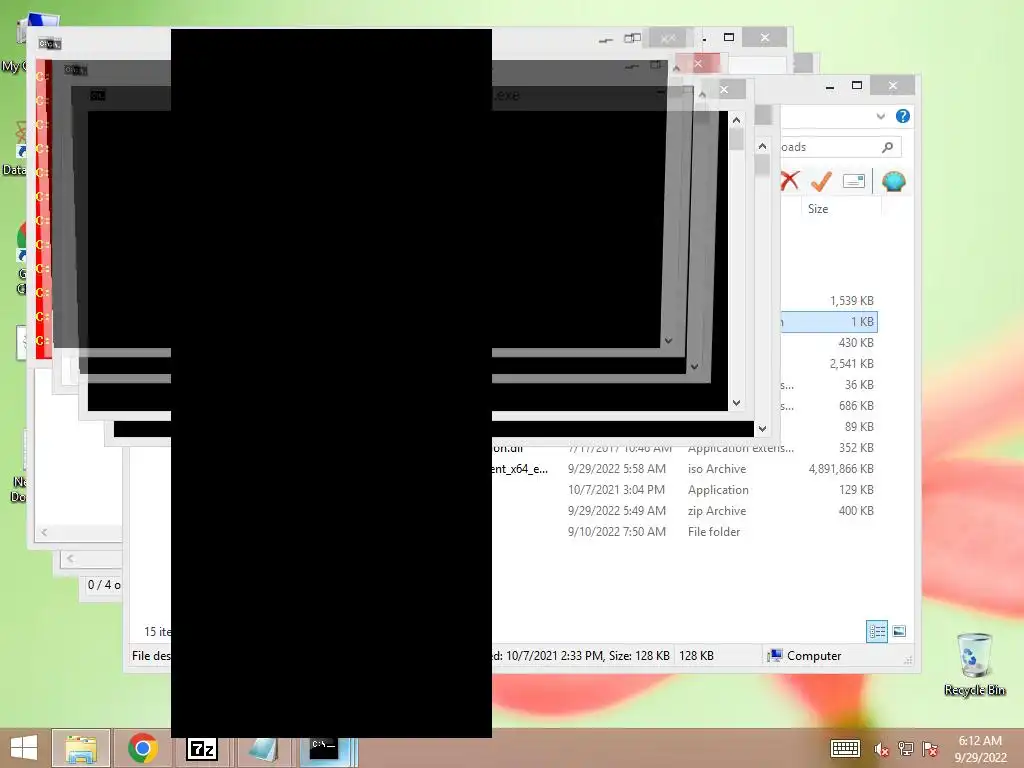Select the file sized 36 KB
The image size is (1024, 768).
point(859,385)
